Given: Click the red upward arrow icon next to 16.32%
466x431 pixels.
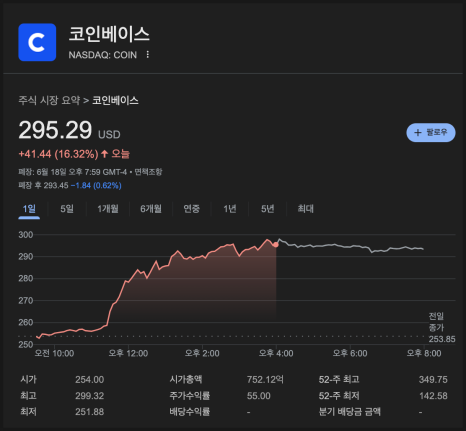Looking at the screenshot, I should tap(105, 154).
